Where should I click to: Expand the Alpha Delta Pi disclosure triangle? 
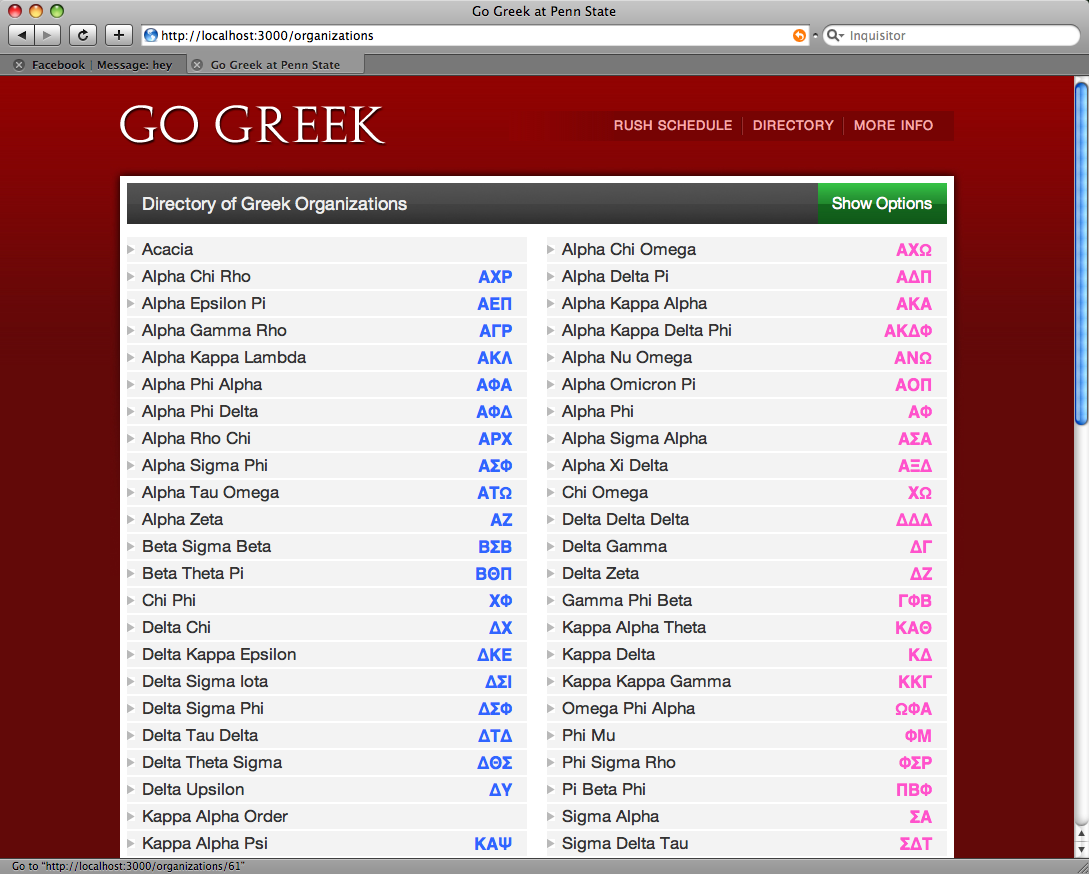click(x=550, y=277)
